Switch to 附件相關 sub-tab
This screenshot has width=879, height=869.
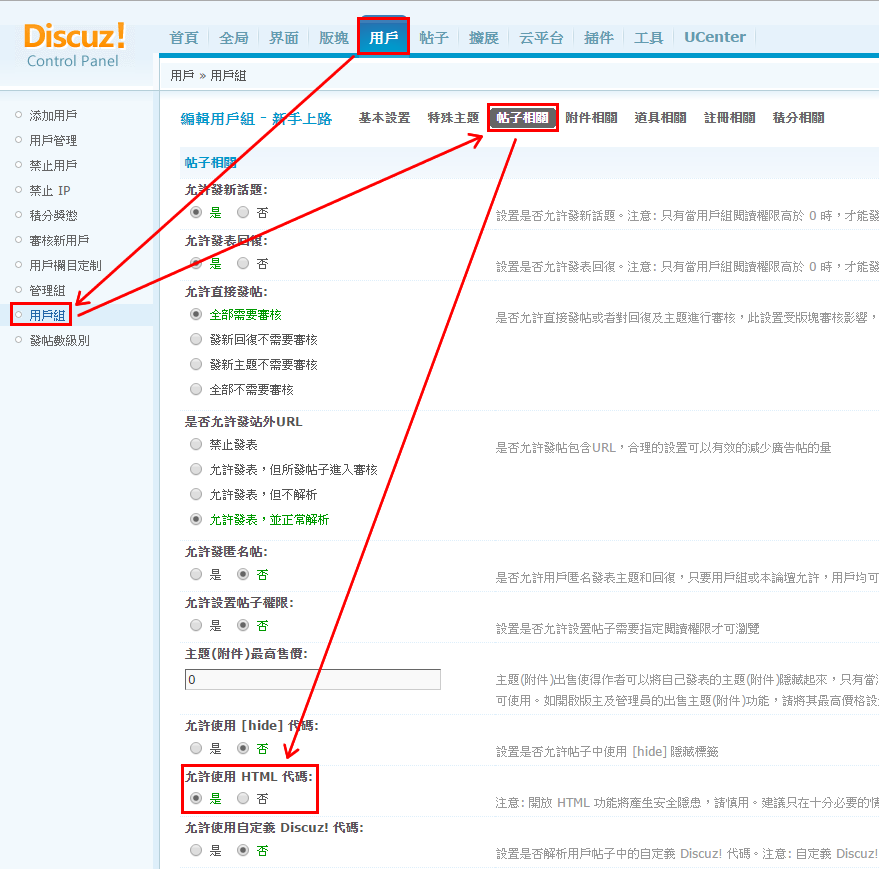(x=591, y=118)
